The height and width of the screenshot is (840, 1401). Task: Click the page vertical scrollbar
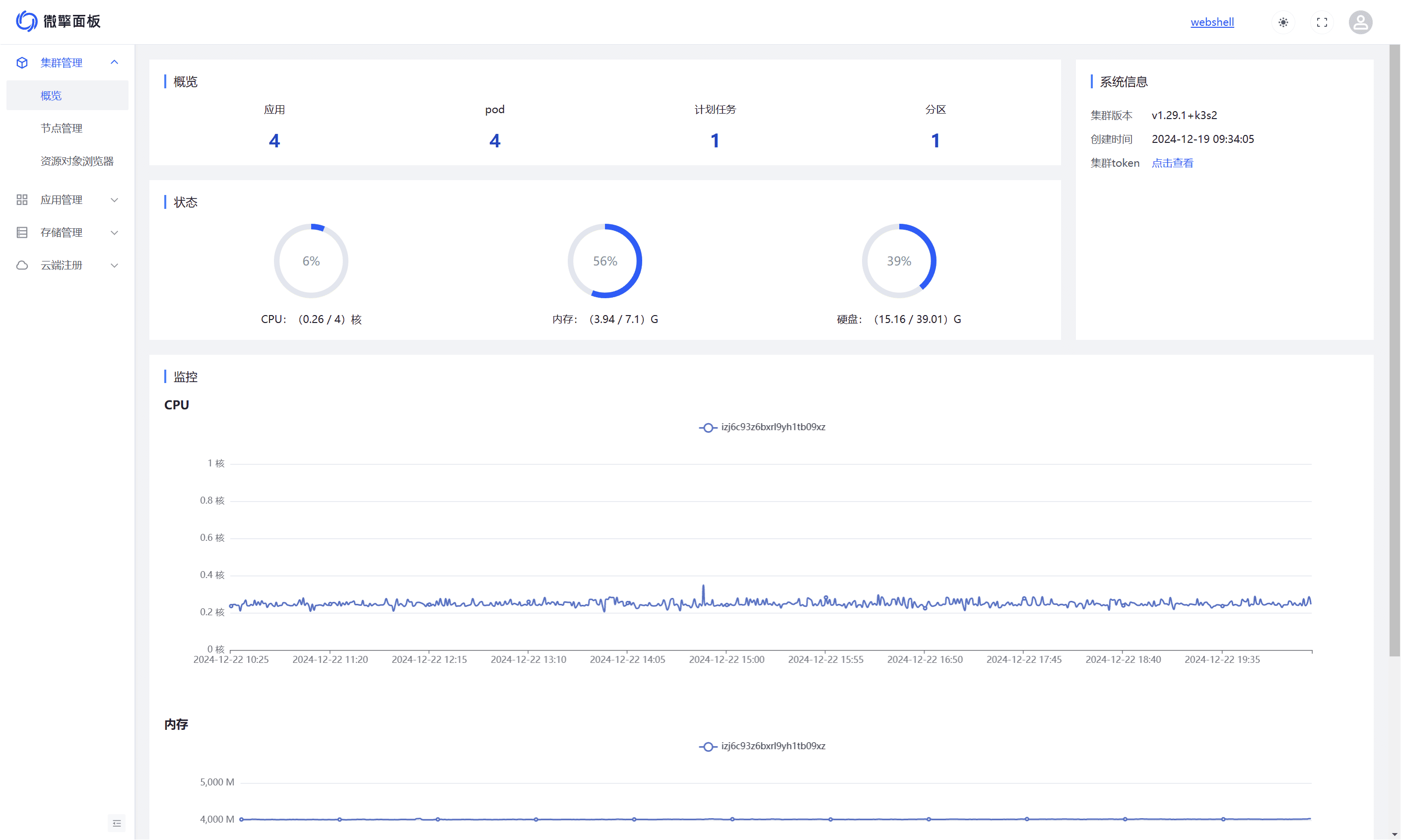coord(1394,351)
